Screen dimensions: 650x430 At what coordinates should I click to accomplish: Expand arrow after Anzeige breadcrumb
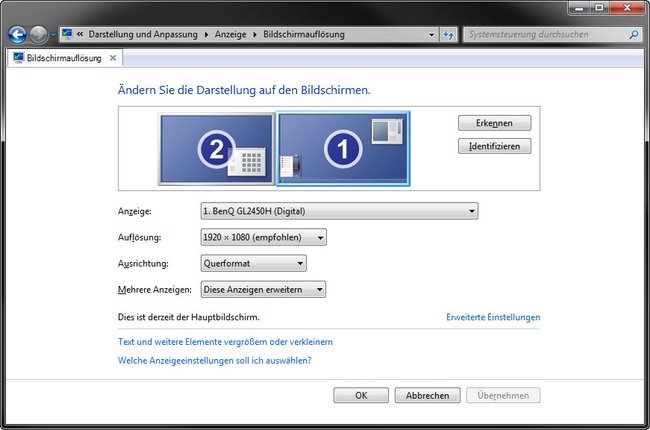pyautogui.click(x=255, y=34)
